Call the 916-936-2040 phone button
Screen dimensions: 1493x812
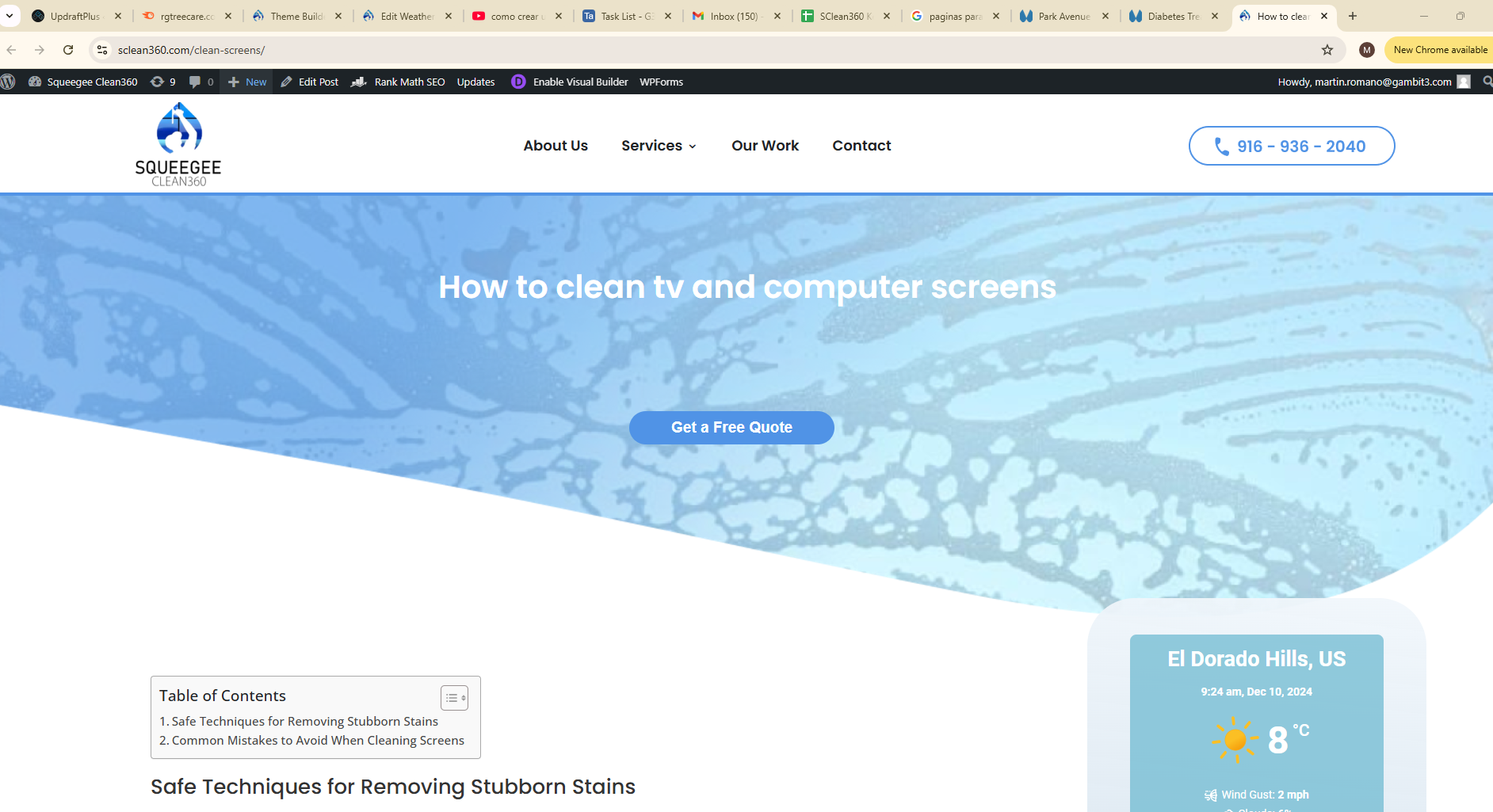tap(1291, 146)
